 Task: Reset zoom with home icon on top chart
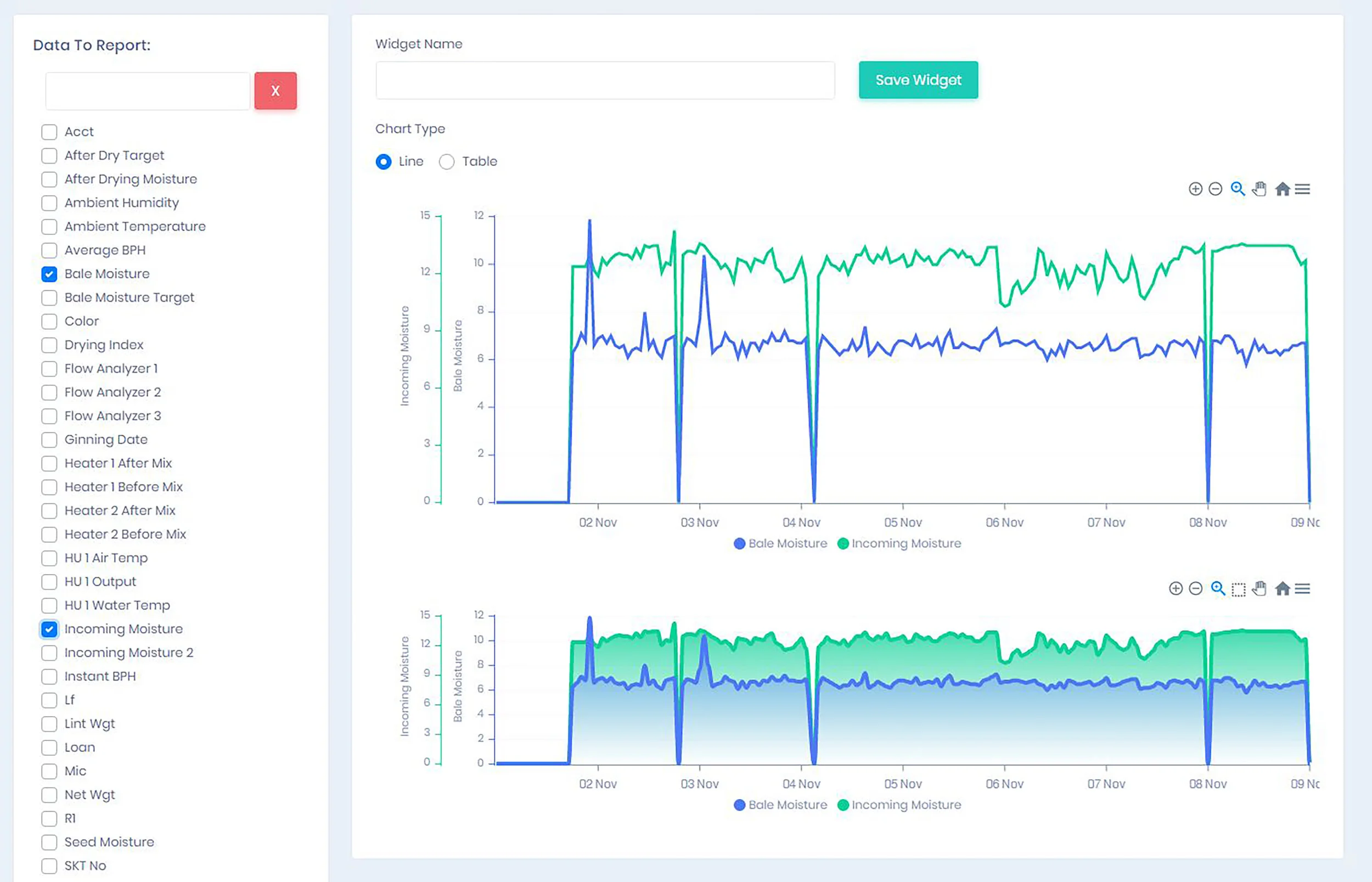[x=1282, y=189]
